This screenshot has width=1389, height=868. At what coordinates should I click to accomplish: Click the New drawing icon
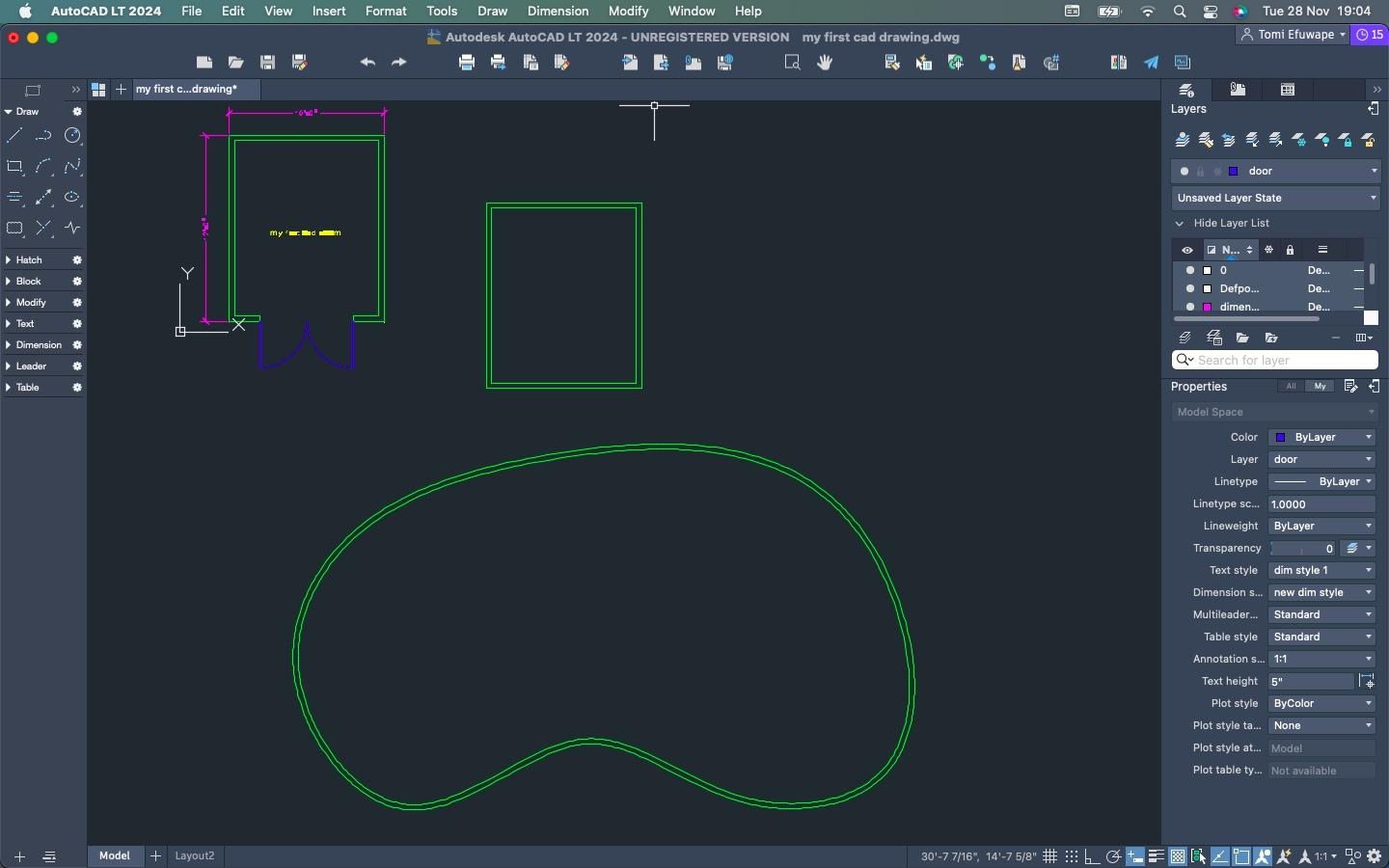(204, 63)
